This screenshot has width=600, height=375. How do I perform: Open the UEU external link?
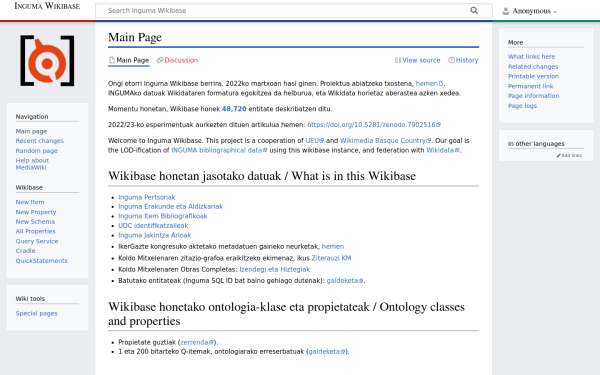point(315,140)
